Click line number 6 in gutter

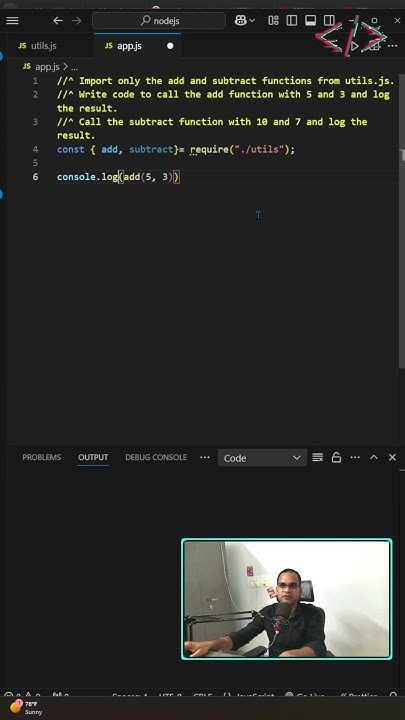(35, 177)
